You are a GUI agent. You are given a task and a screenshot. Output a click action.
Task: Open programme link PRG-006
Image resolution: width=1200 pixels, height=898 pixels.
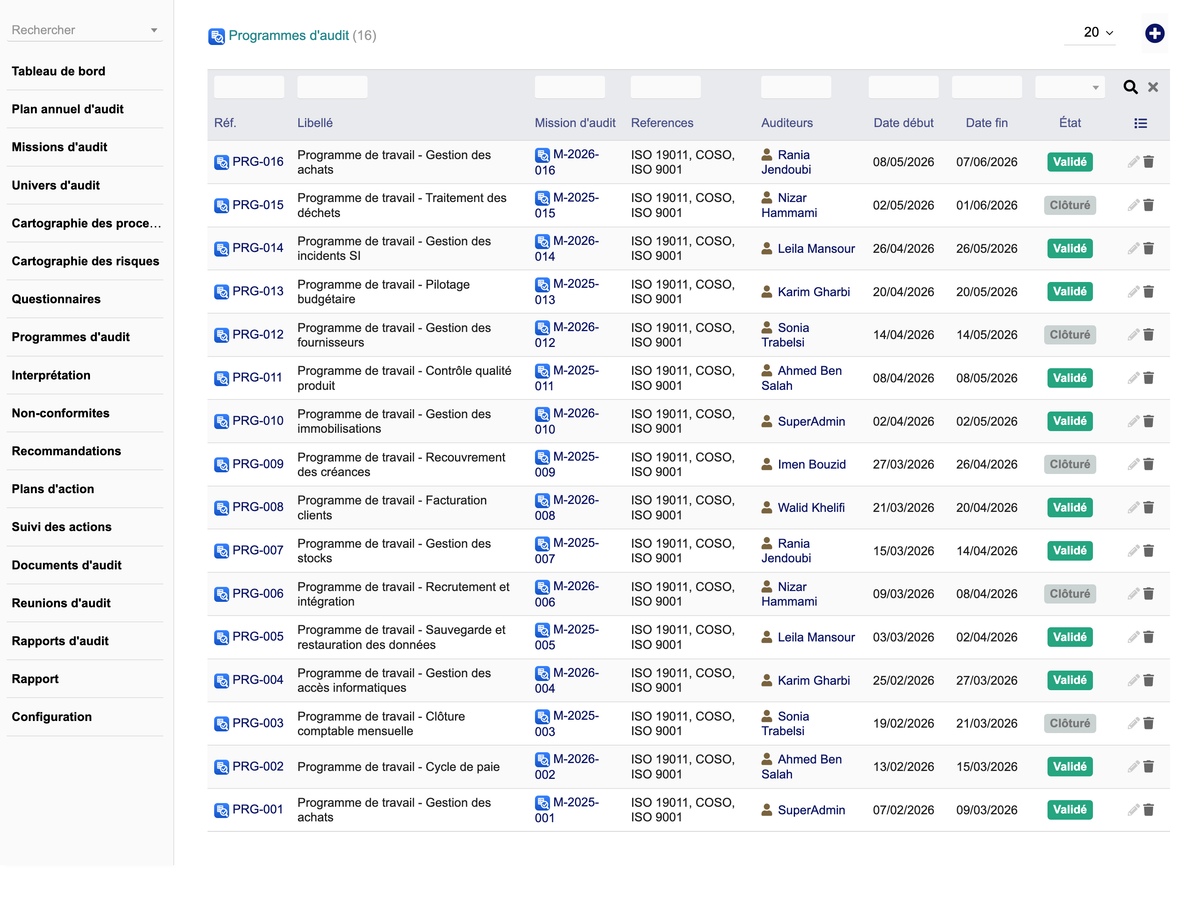[258, 594]
